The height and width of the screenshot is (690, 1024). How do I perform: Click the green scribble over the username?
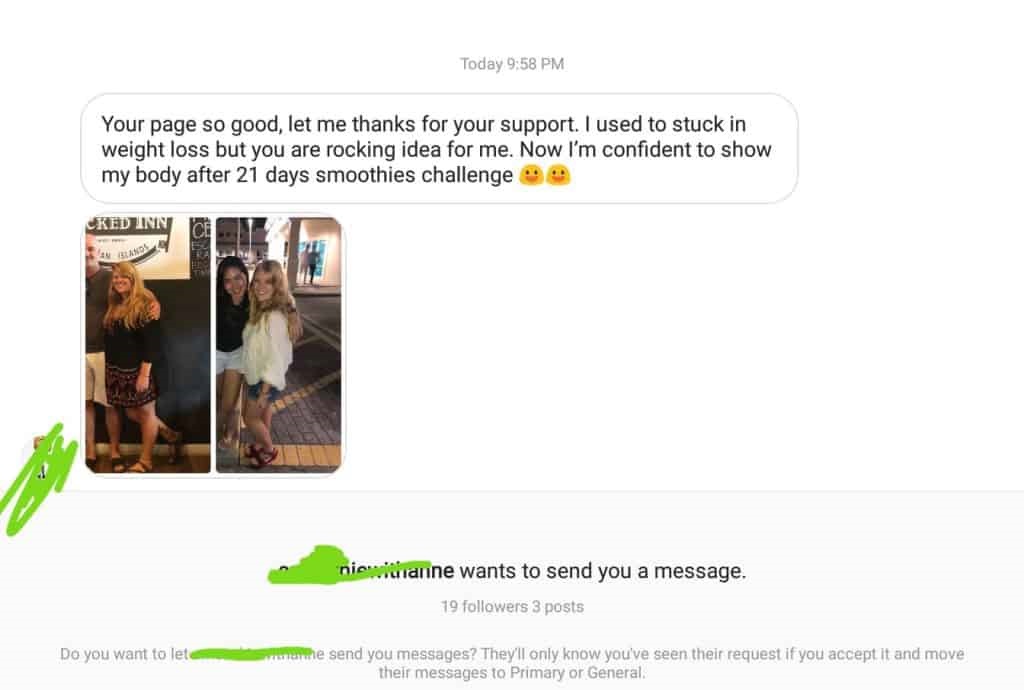[x=349, y=565]
